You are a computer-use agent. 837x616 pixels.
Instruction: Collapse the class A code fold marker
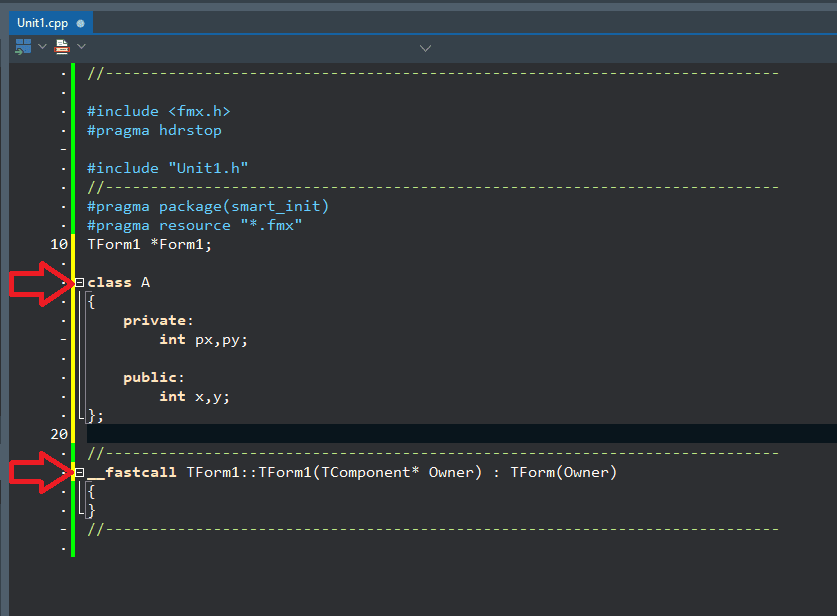80,282
